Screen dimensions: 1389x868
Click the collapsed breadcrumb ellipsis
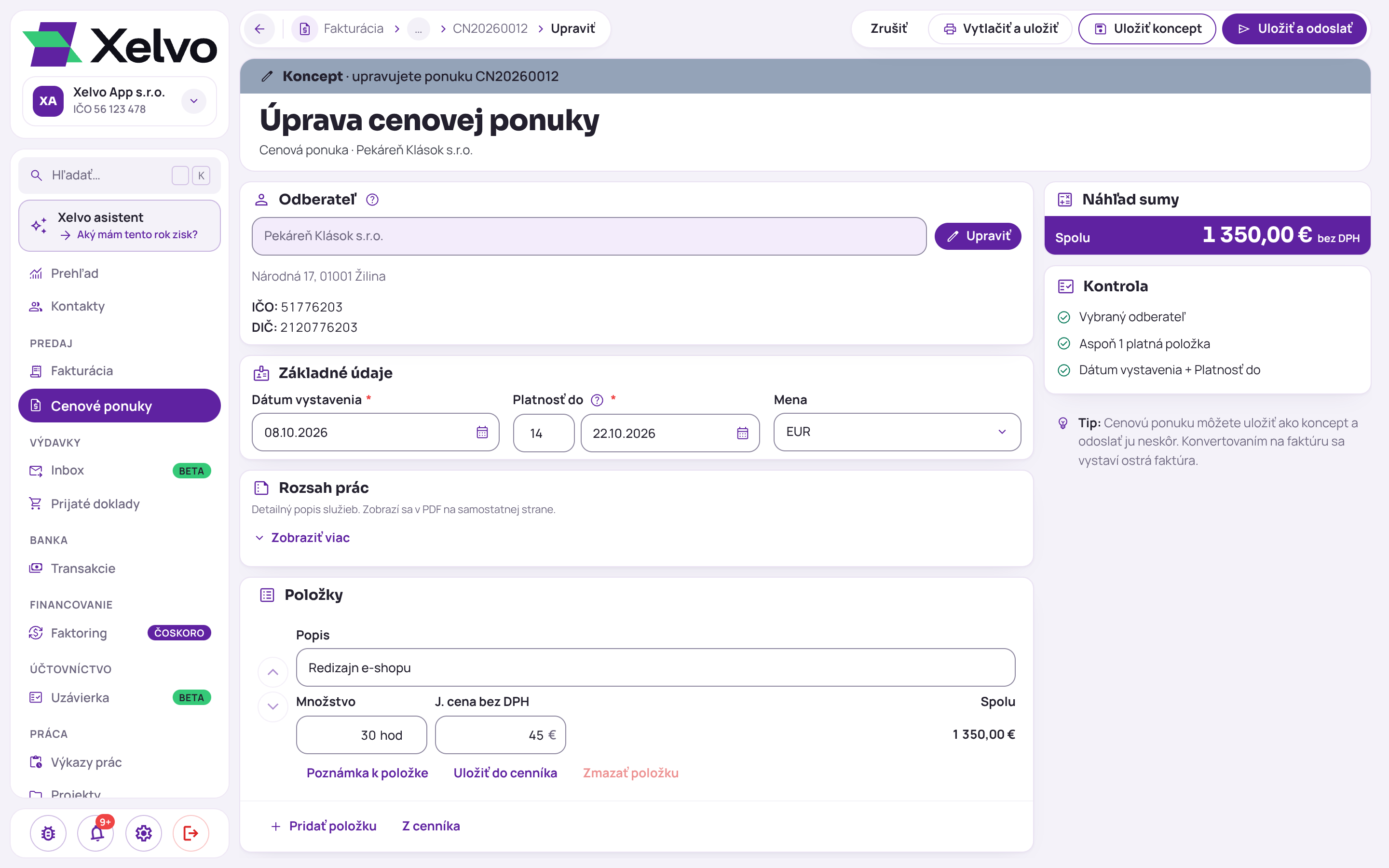pyautogui.click(x=419, y=29)
